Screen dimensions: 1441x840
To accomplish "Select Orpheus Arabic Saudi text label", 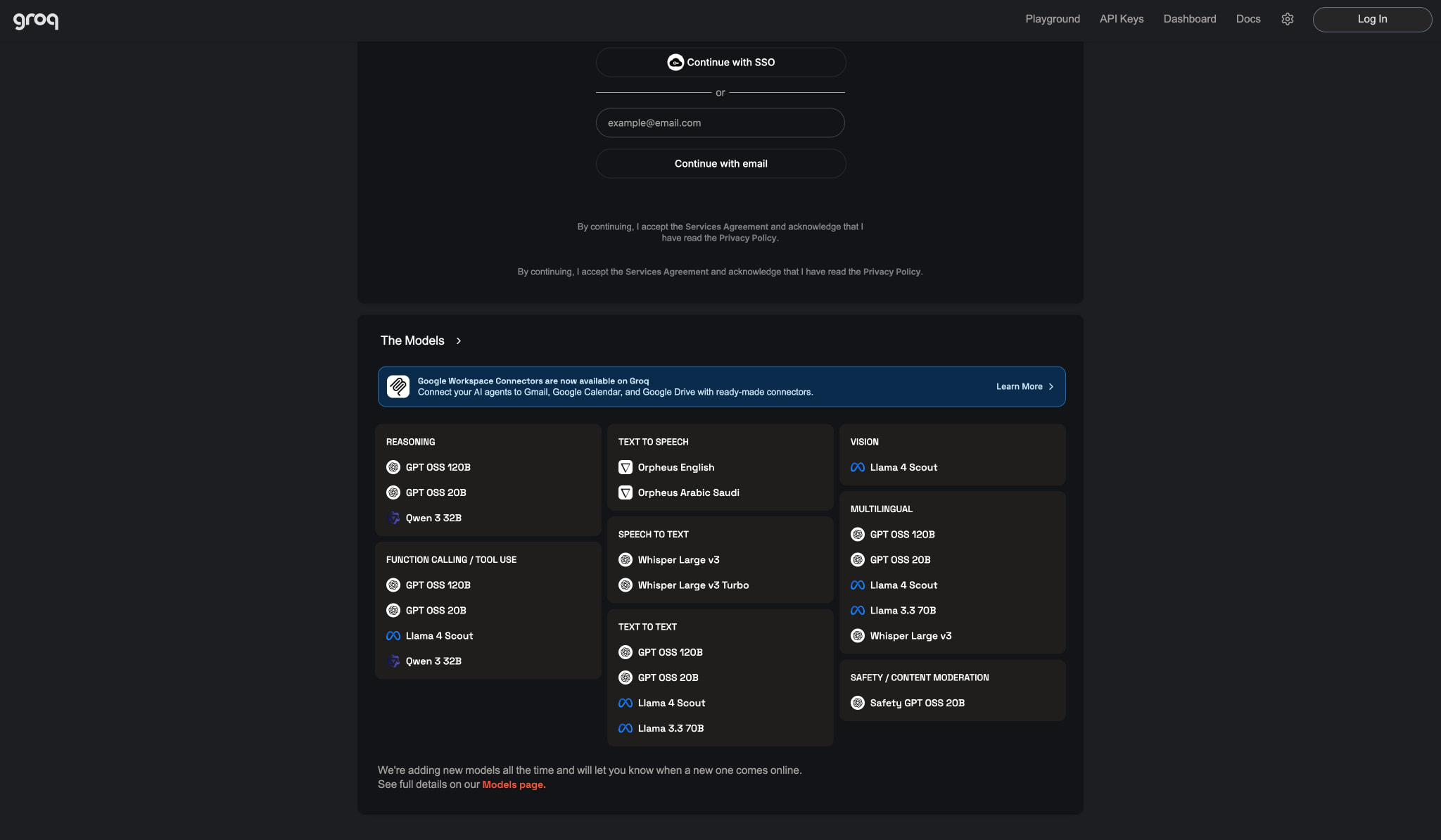I will pos(689,492).
